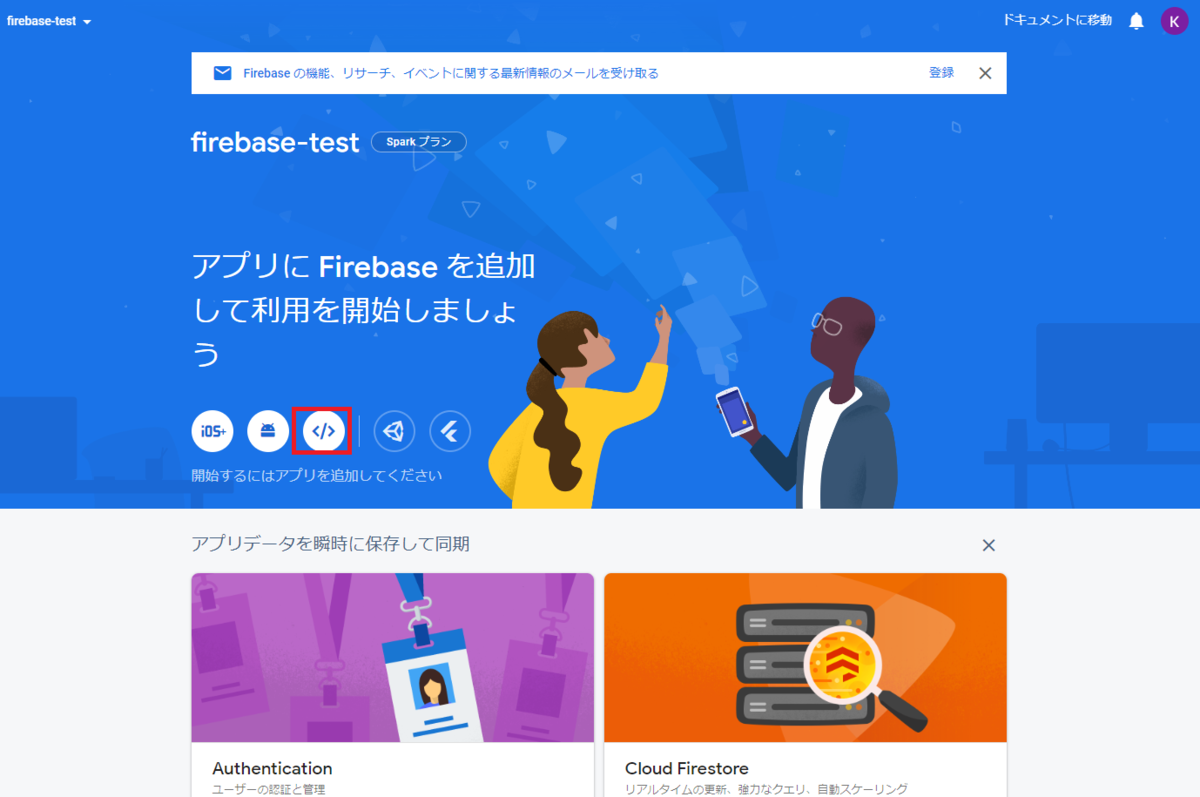Viewport: 1200px width, 797px height.
Task: Select the Authentication title
Action: click(x=272, y=768)
